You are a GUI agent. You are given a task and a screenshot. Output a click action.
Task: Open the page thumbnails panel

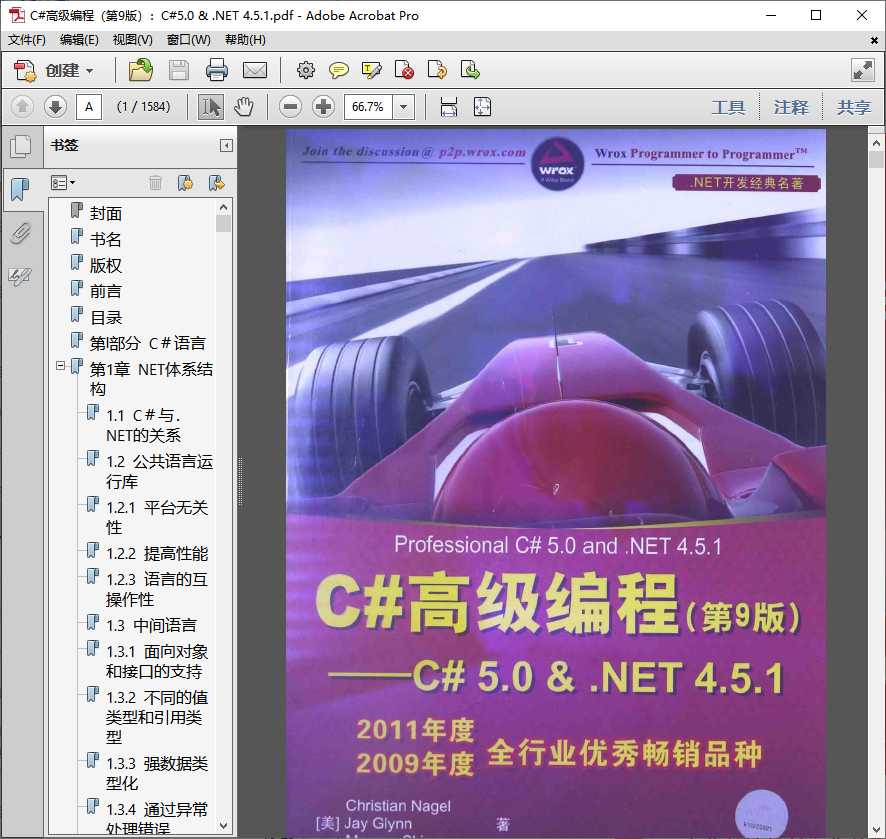(22, 146)
